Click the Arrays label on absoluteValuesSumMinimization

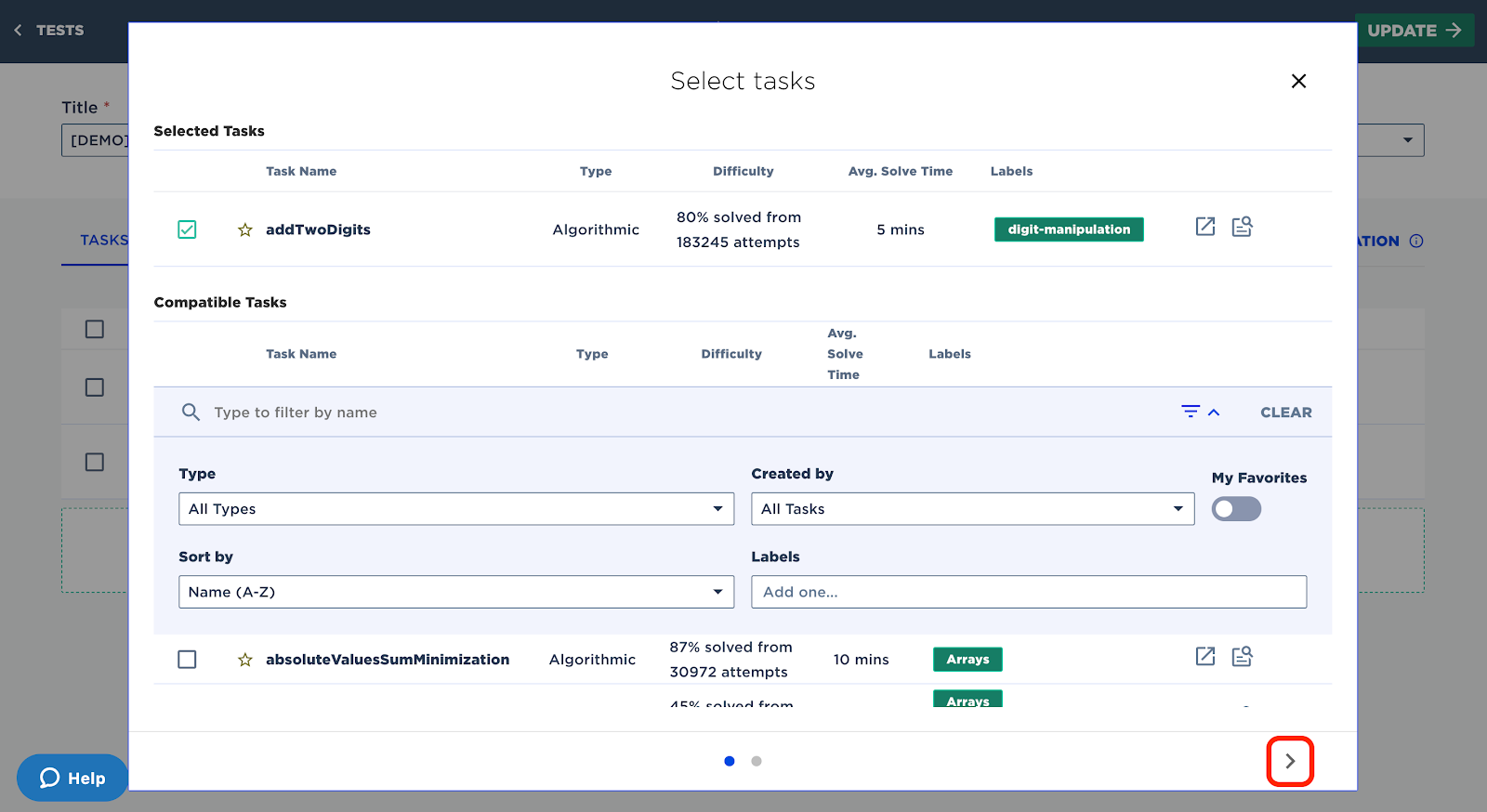(967, 660)
